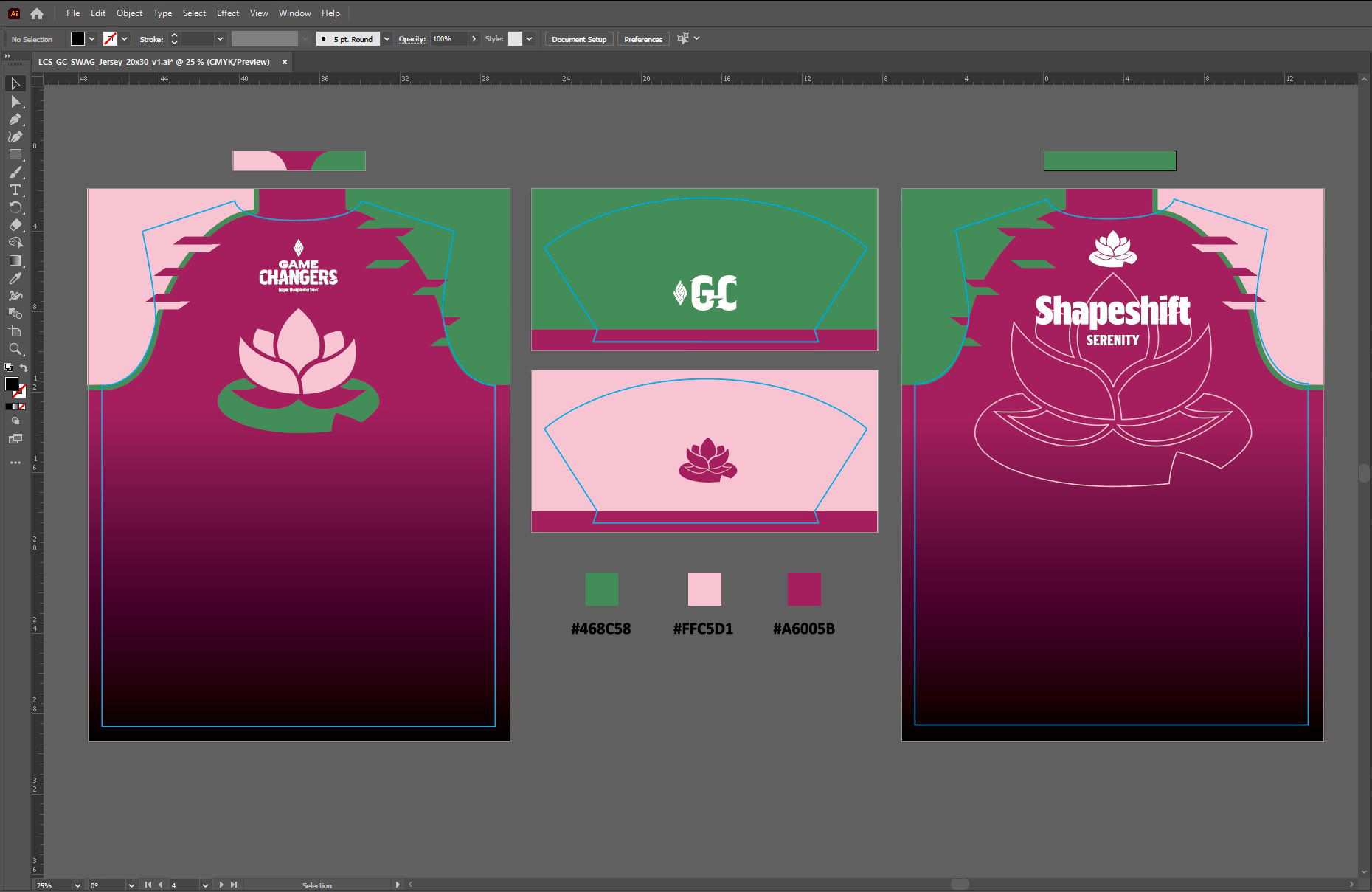This screenshot has height=892, width=1372.
Task: Click the Opacity 100% input field
Action: tap(448, 39)
